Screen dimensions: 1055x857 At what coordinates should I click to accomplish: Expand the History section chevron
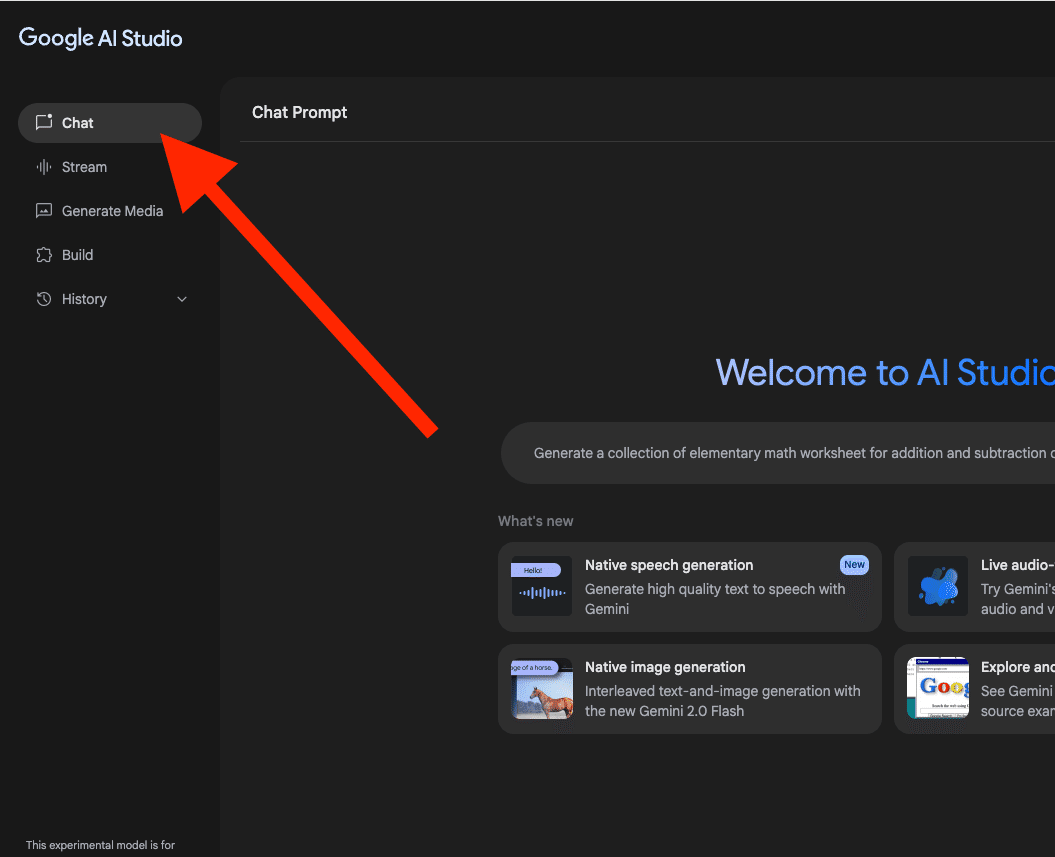pyautogui.click(x=182, y=299)
